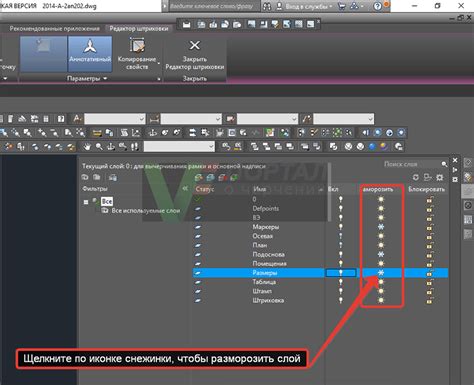Image resolution: width=474 pixels, height=385 pixels.
Task: Expand the Параметры panel dropdown
Action: (87, 79)
